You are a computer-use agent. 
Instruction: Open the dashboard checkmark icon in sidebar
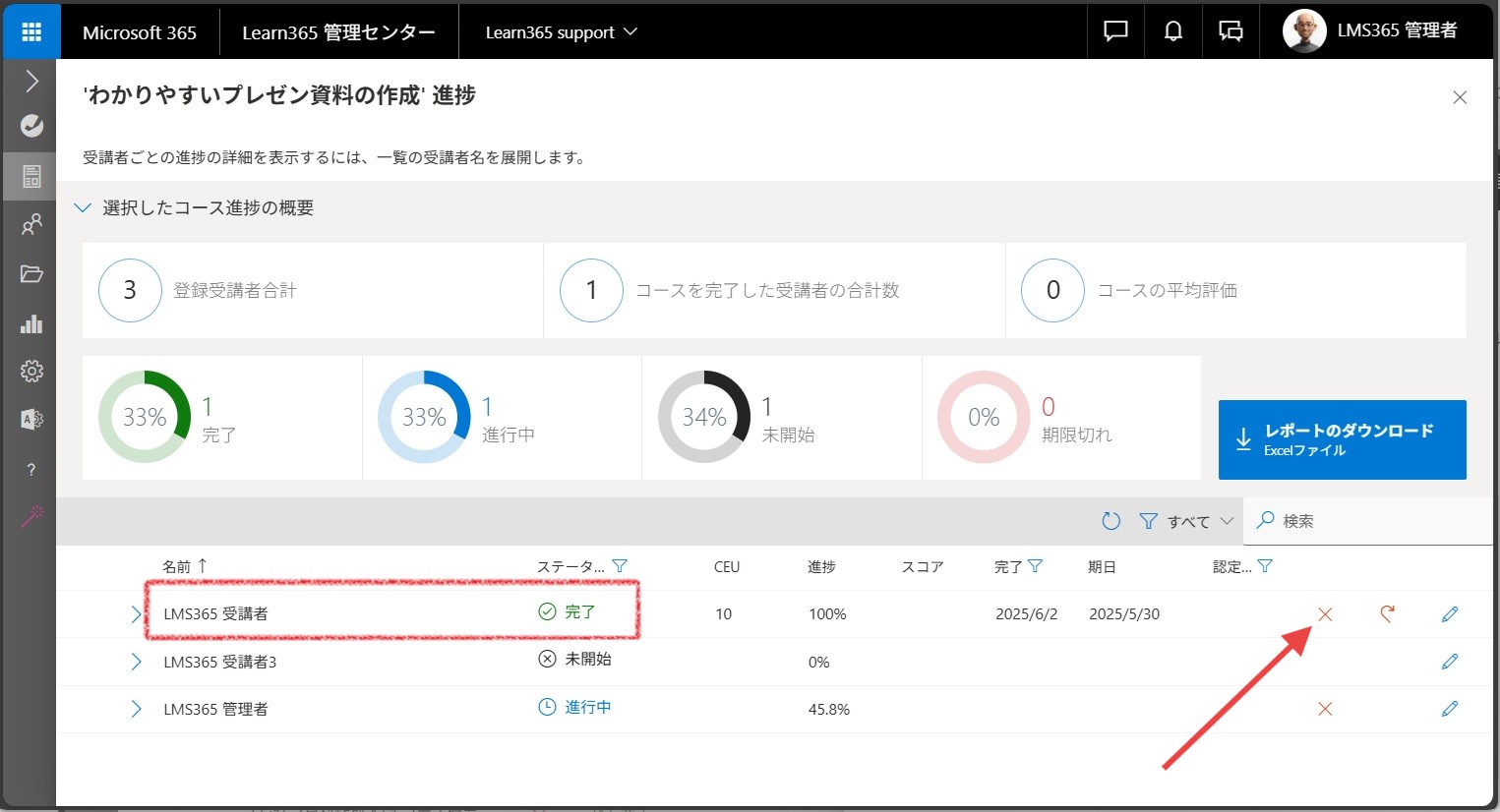[x=31, y=126]
